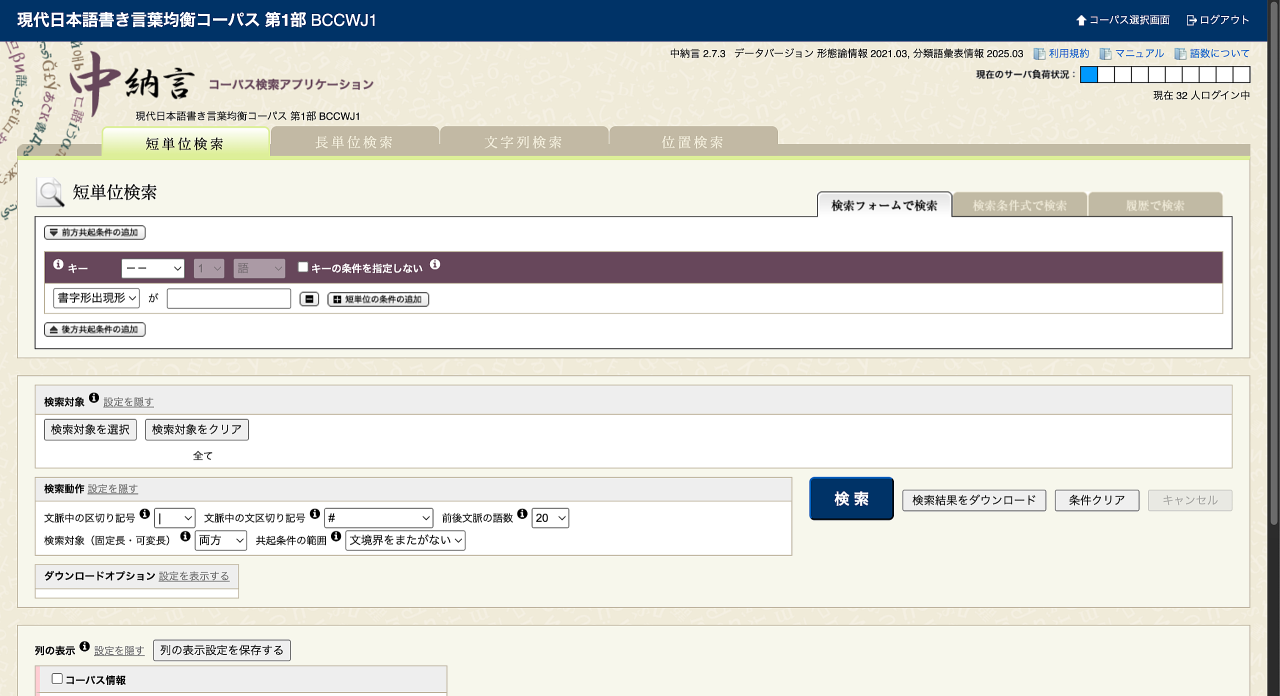Viewport: 1280px width, 696px height.
Task: Click the minus icon to remove the condition row
Action: (310, 299)
